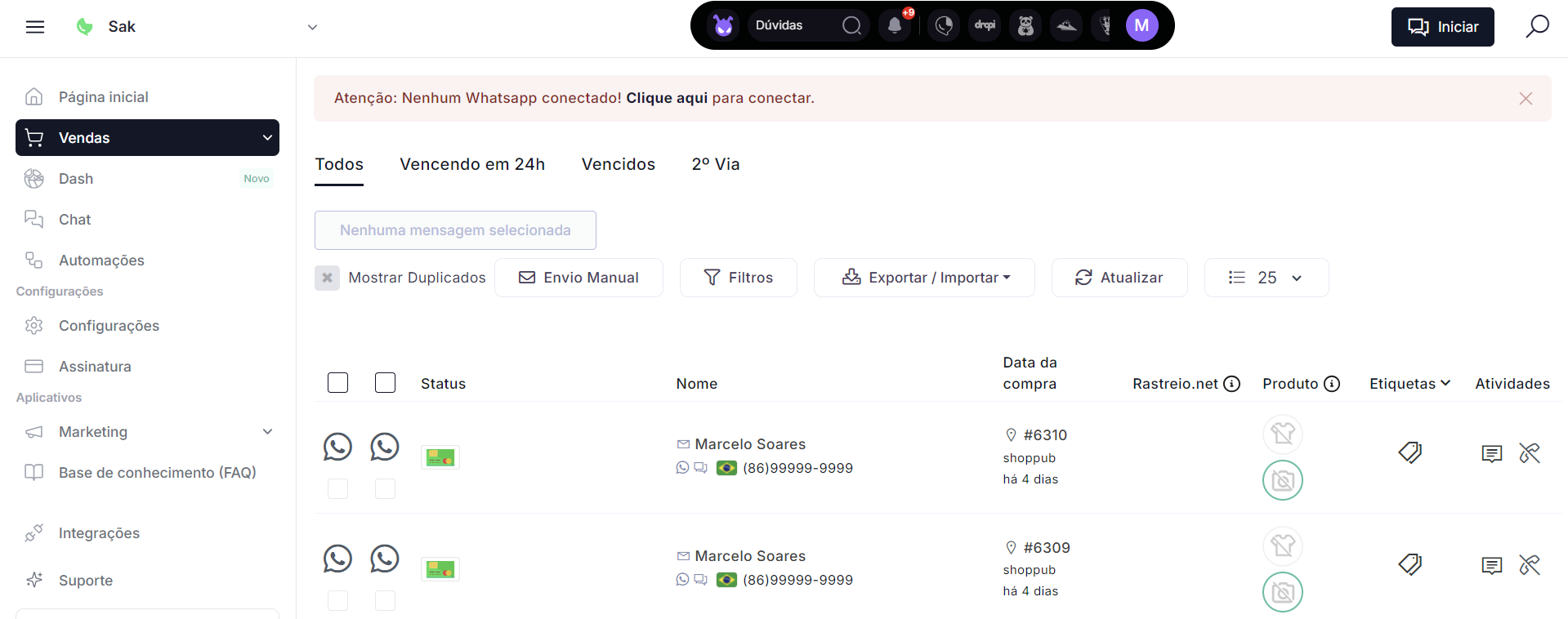
Task: Open the 25 rows-per-page dropdown
Action: coord(1266,278)
